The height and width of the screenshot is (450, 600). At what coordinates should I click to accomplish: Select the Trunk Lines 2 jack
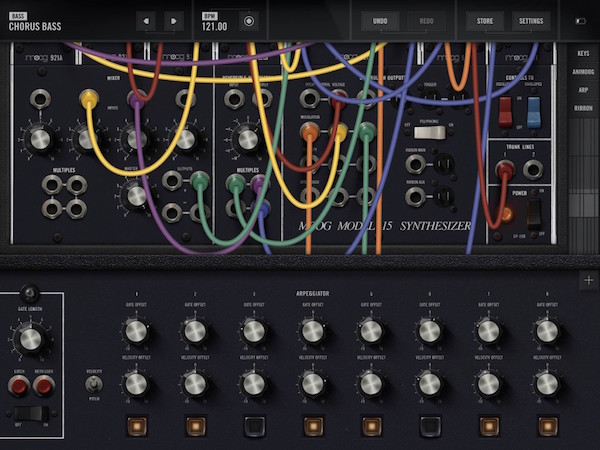[533, 169]
